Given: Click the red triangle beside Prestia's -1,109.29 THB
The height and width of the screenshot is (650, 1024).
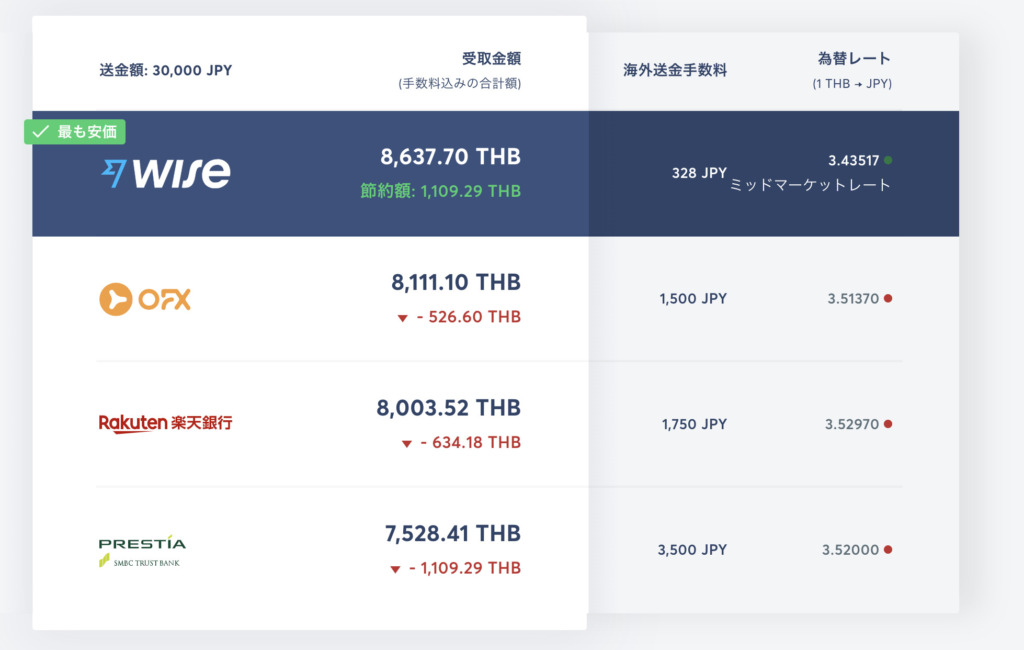Looking at the screenshot, I should (395, 569).
